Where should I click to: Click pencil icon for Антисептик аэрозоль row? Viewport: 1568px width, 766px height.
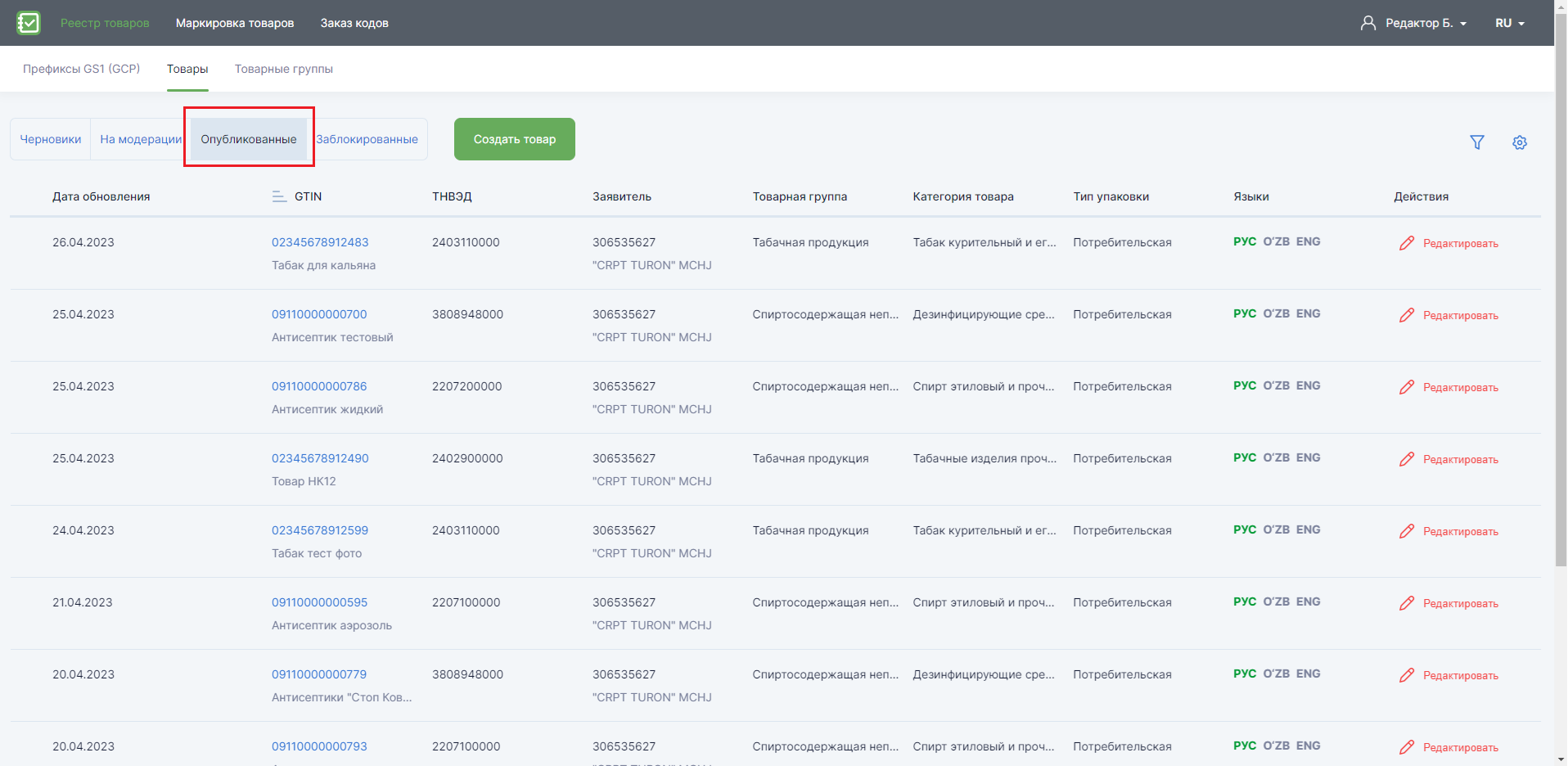(x=1407, y=603)
